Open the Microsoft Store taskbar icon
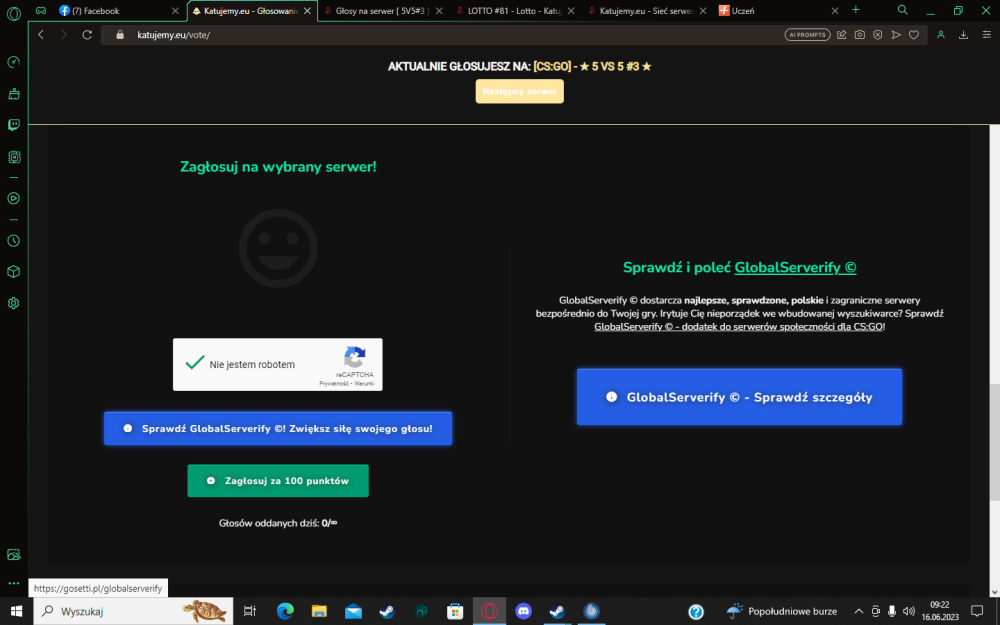 (x=455, y=611)
